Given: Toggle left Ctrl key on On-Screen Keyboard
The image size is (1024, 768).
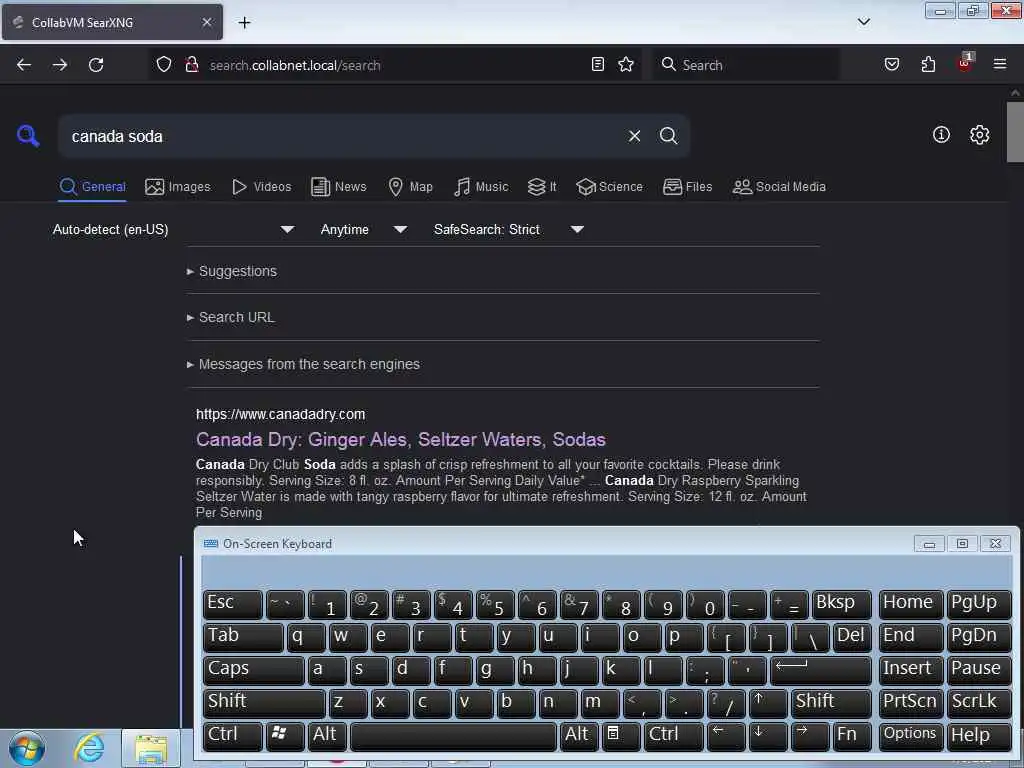Looking at the screenshot, I should point(232,735).
